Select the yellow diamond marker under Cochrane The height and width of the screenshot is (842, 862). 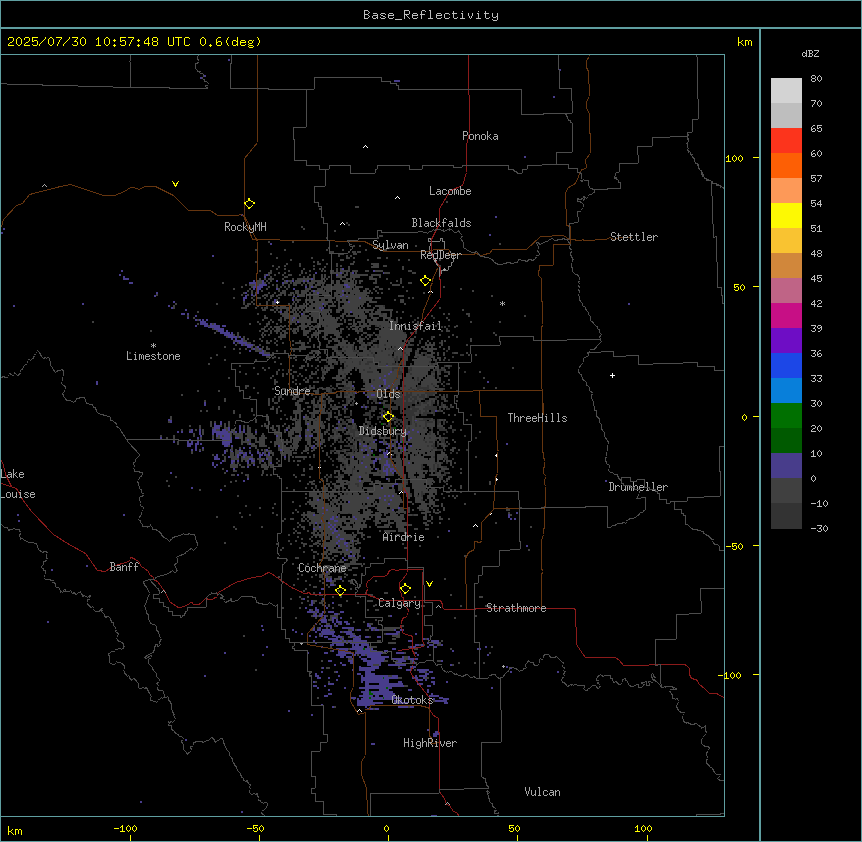click(340, 591)
